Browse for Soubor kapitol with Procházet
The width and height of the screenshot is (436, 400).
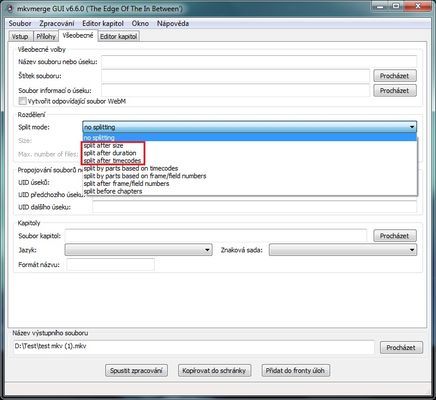(x=395, y=236)
